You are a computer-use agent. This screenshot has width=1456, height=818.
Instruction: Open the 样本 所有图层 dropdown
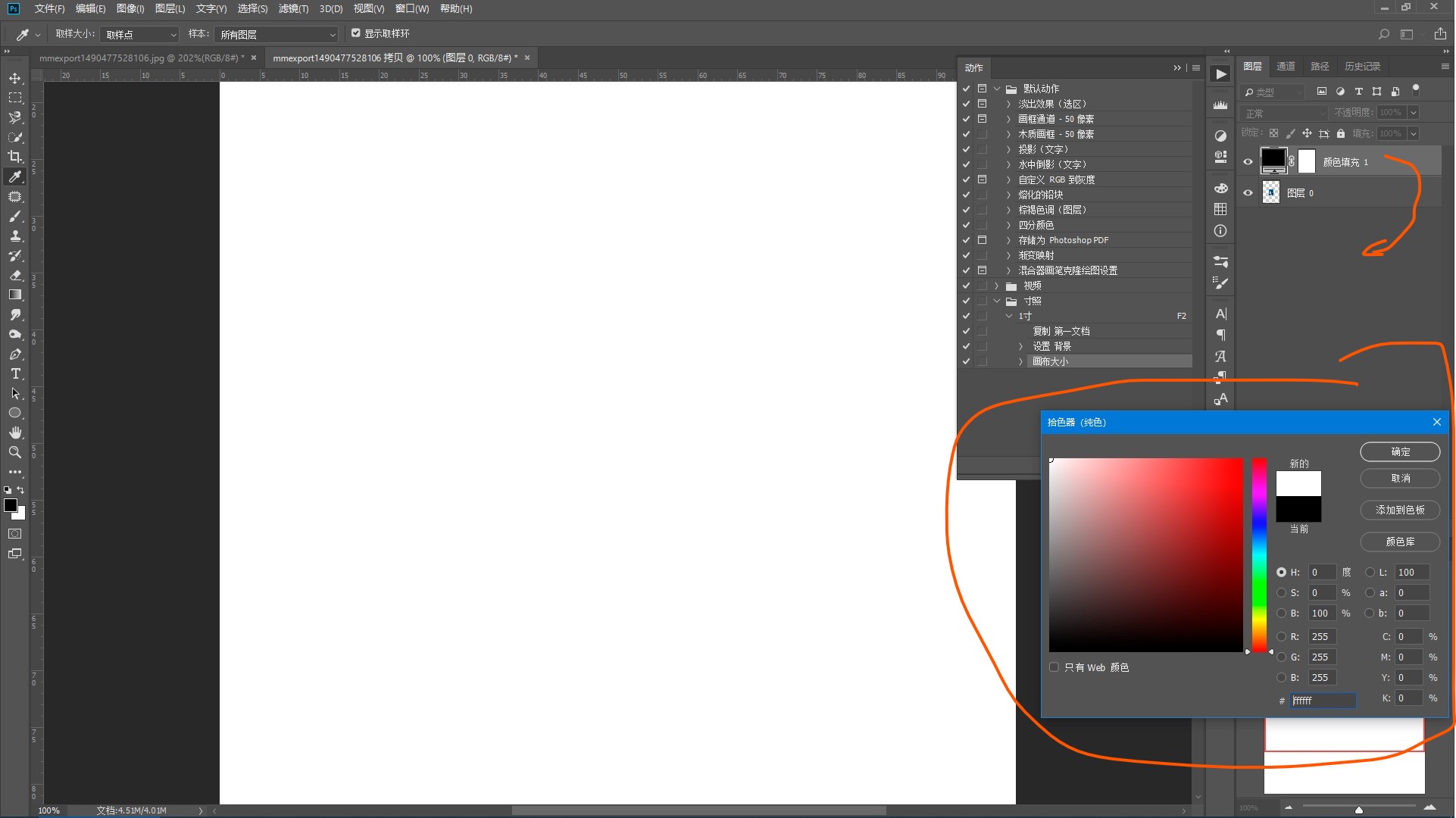(x=277, y=35)
